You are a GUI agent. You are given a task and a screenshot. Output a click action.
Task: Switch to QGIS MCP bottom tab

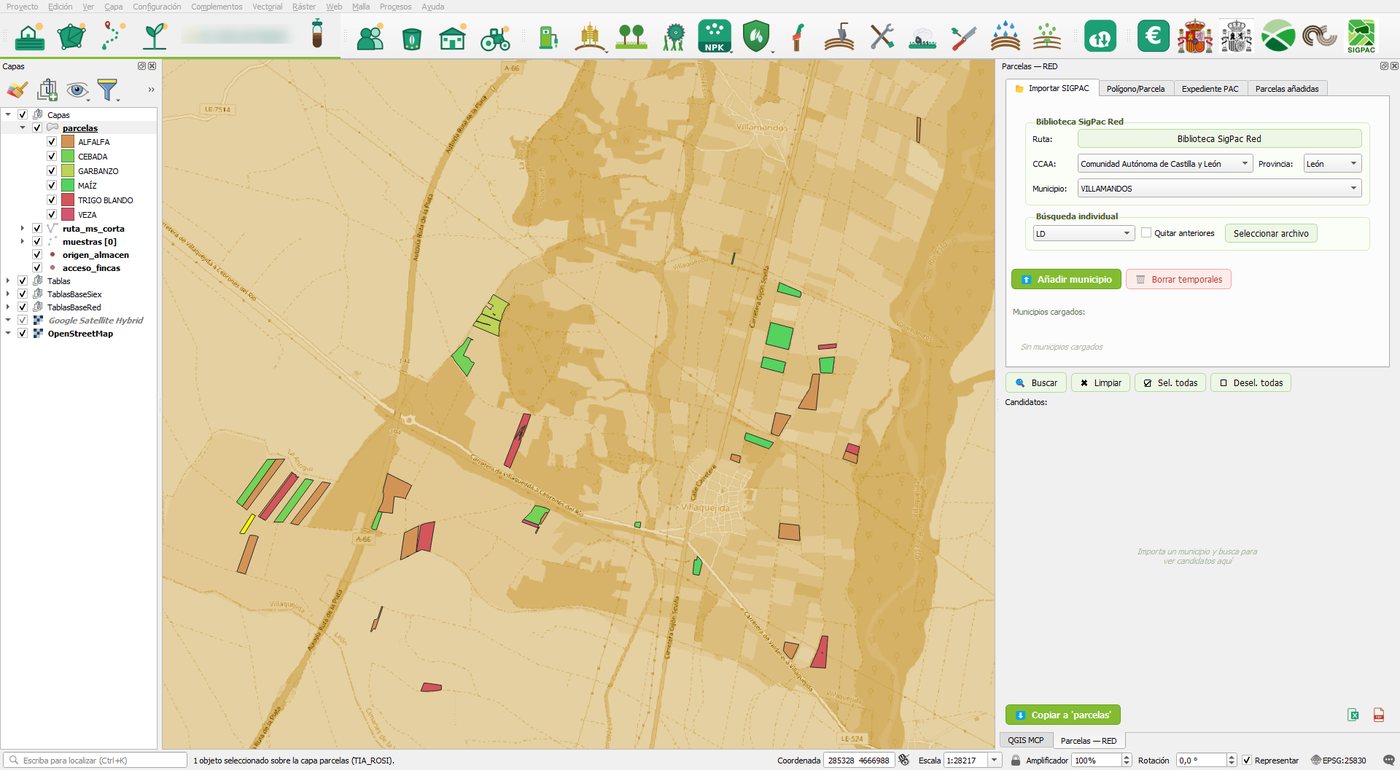coord(1025,740)
